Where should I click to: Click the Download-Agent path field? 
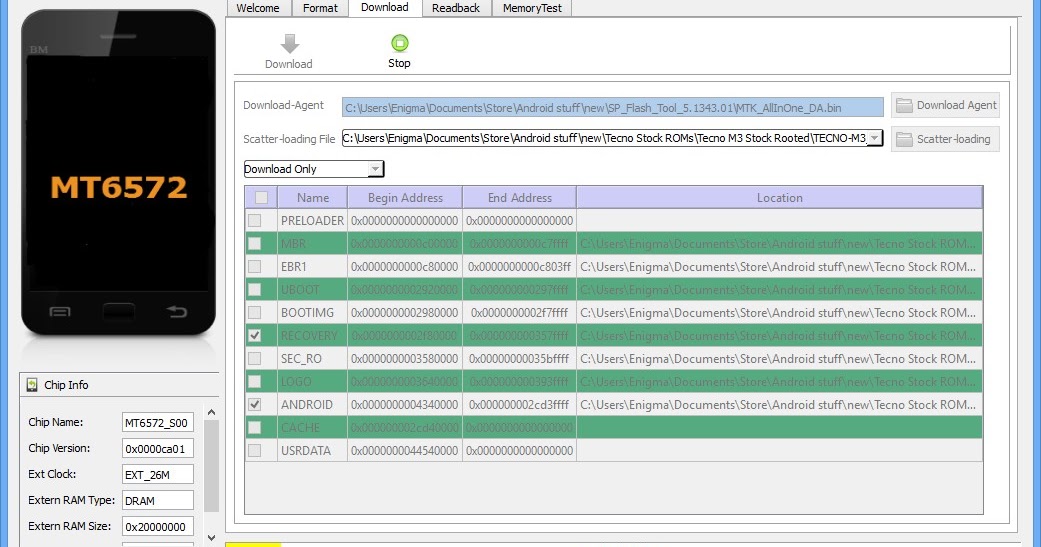[x=613, y=108]
